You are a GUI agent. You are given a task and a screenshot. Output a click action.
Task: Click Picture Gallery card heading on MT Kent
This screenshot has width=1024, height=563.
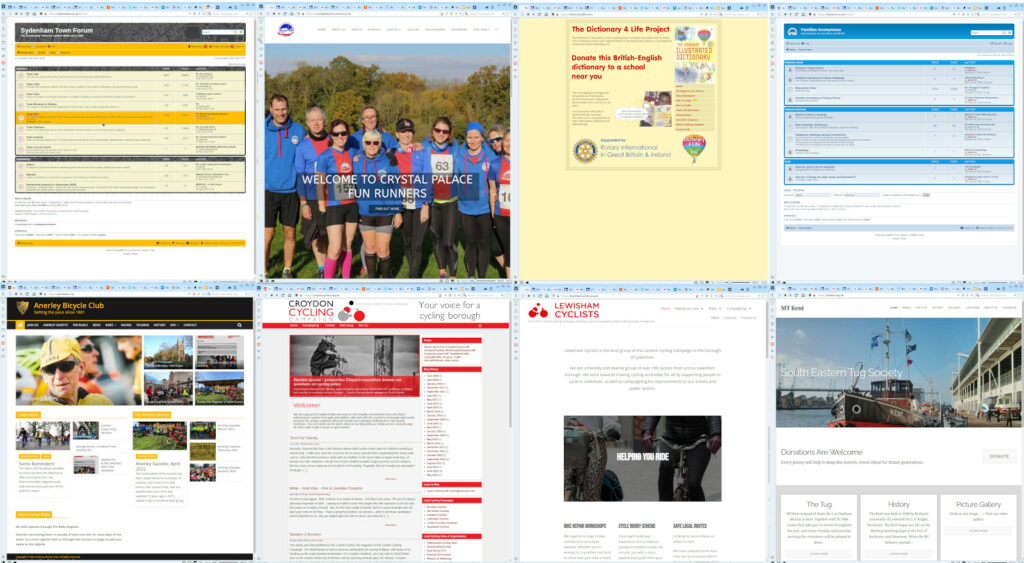[x=978, y=504]
